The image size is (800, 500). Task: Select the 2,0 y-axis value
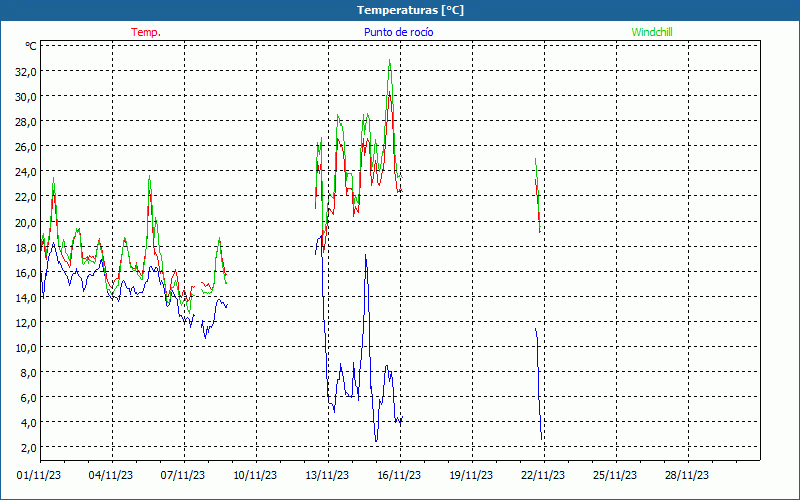click(28, 447)
